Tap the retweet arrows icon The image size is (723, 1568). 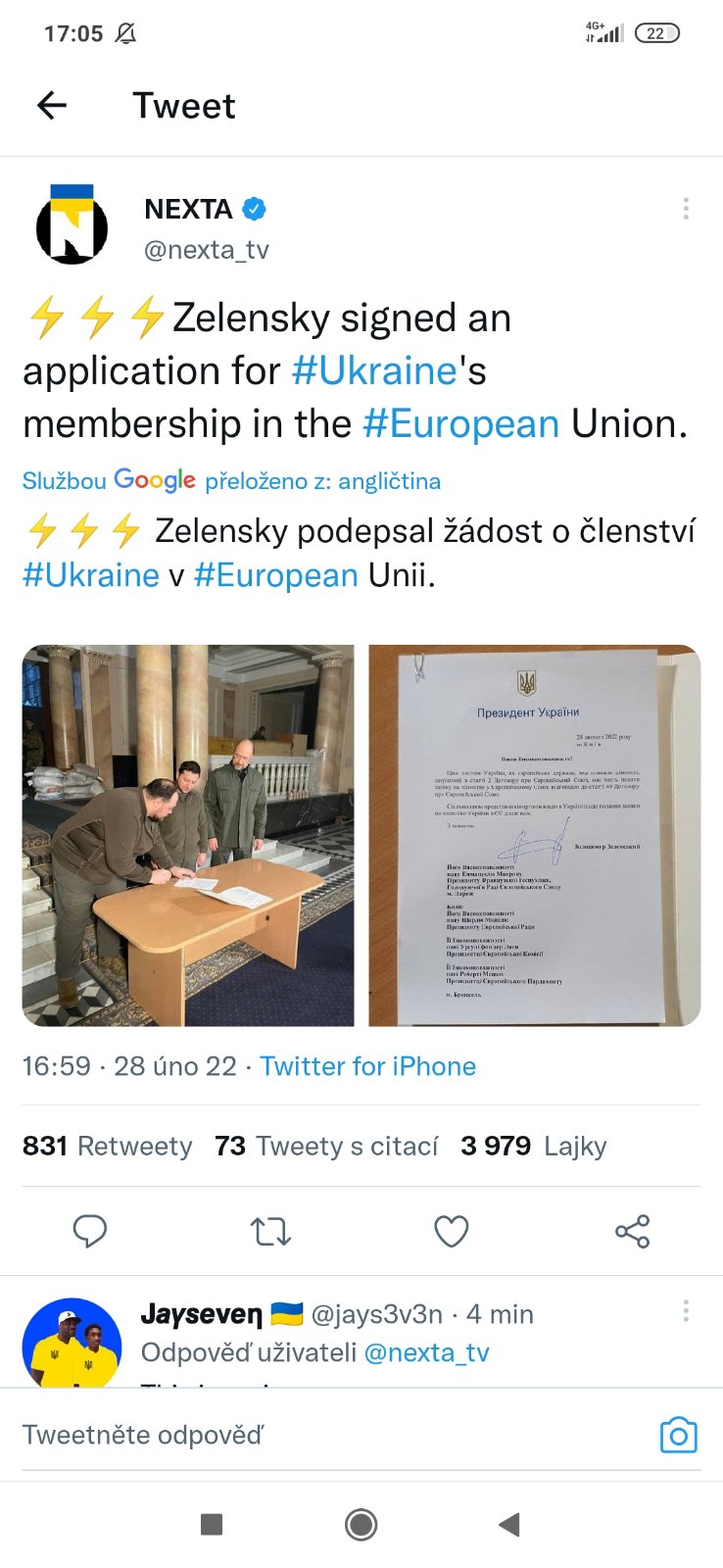click(x=270, y=1231)
